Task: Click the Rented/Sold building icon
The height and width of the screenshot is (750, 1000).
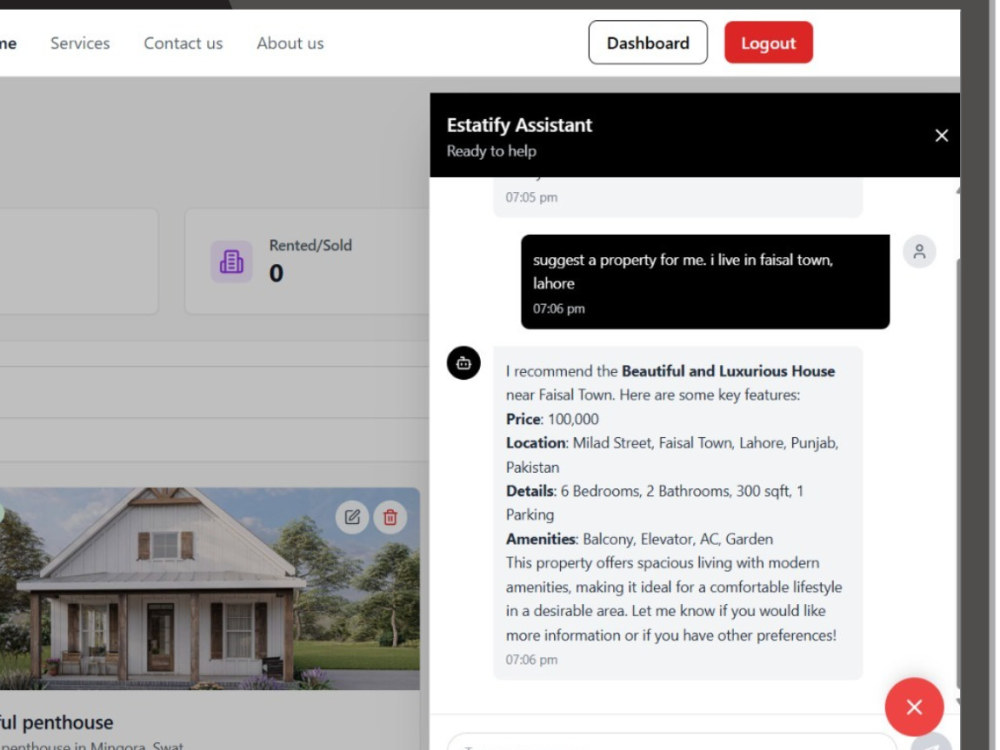Action: pyautogui.click(x=232, y=261)
